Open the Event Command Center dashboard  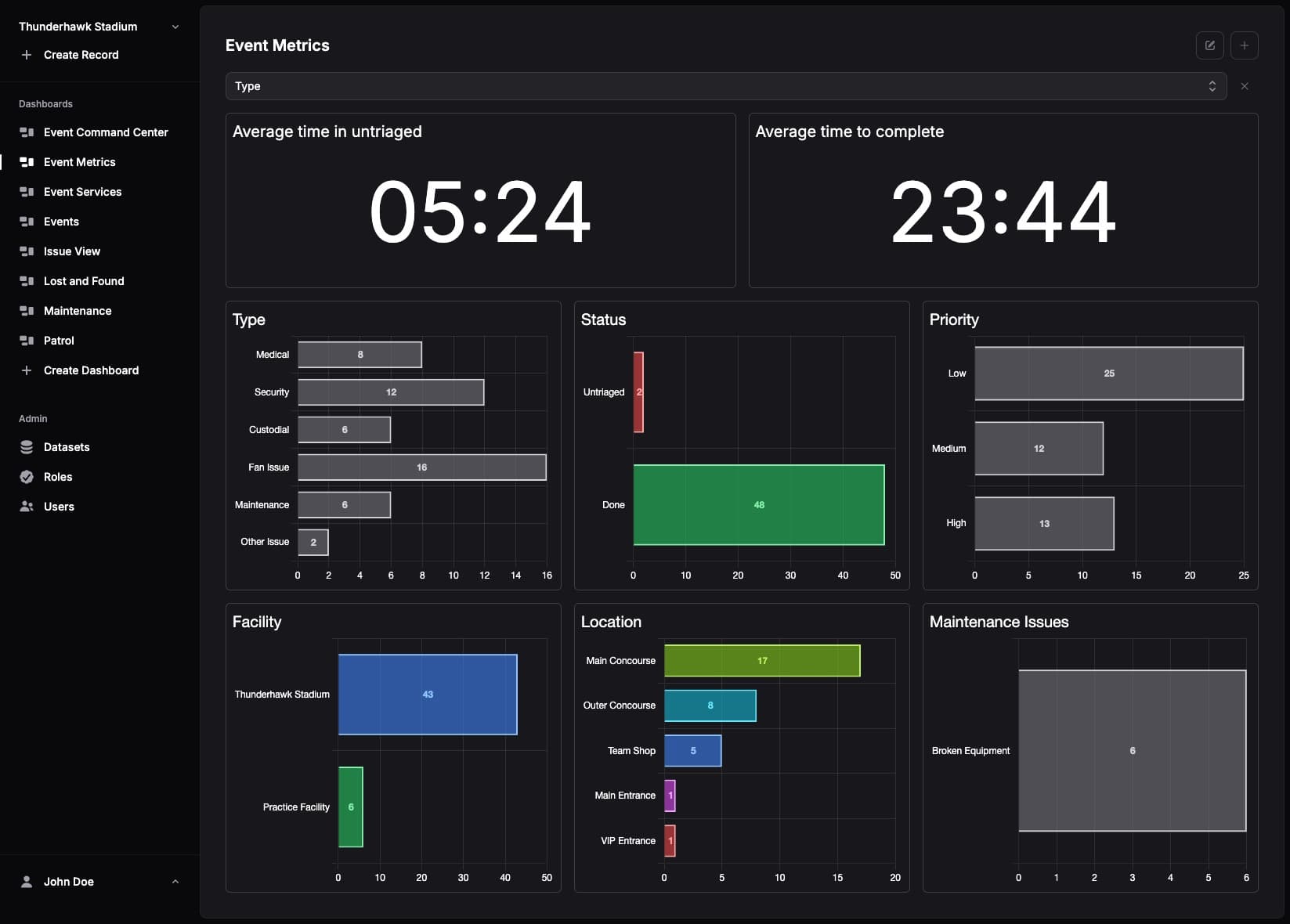[106, 132]
